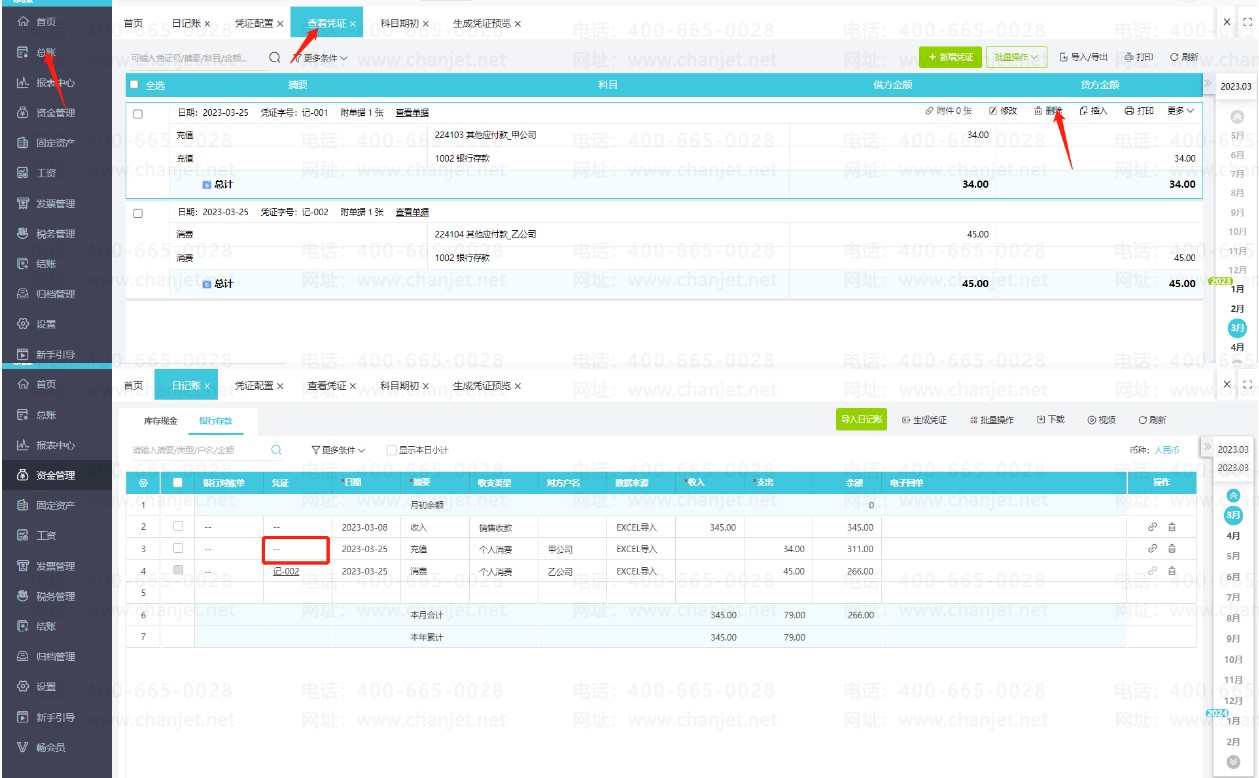Toggle the 全选 checkbox in the voucher list
This screenshot has width=1259, height=778.
pyautogui.click(x=135, y=85)
